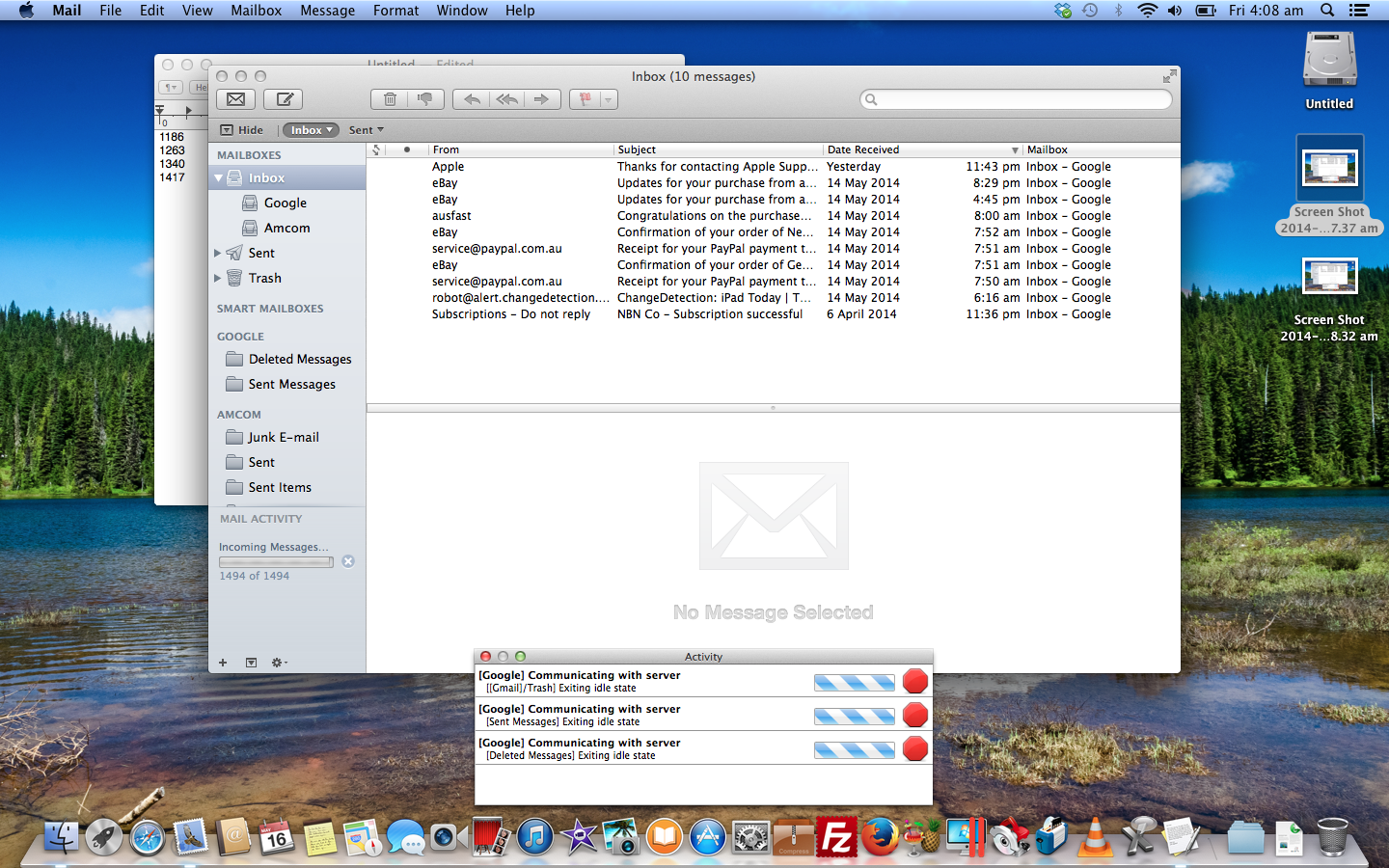Open FileZilla from the Dock
This screenshot has width=1389, height=868.
pos(837,836)
